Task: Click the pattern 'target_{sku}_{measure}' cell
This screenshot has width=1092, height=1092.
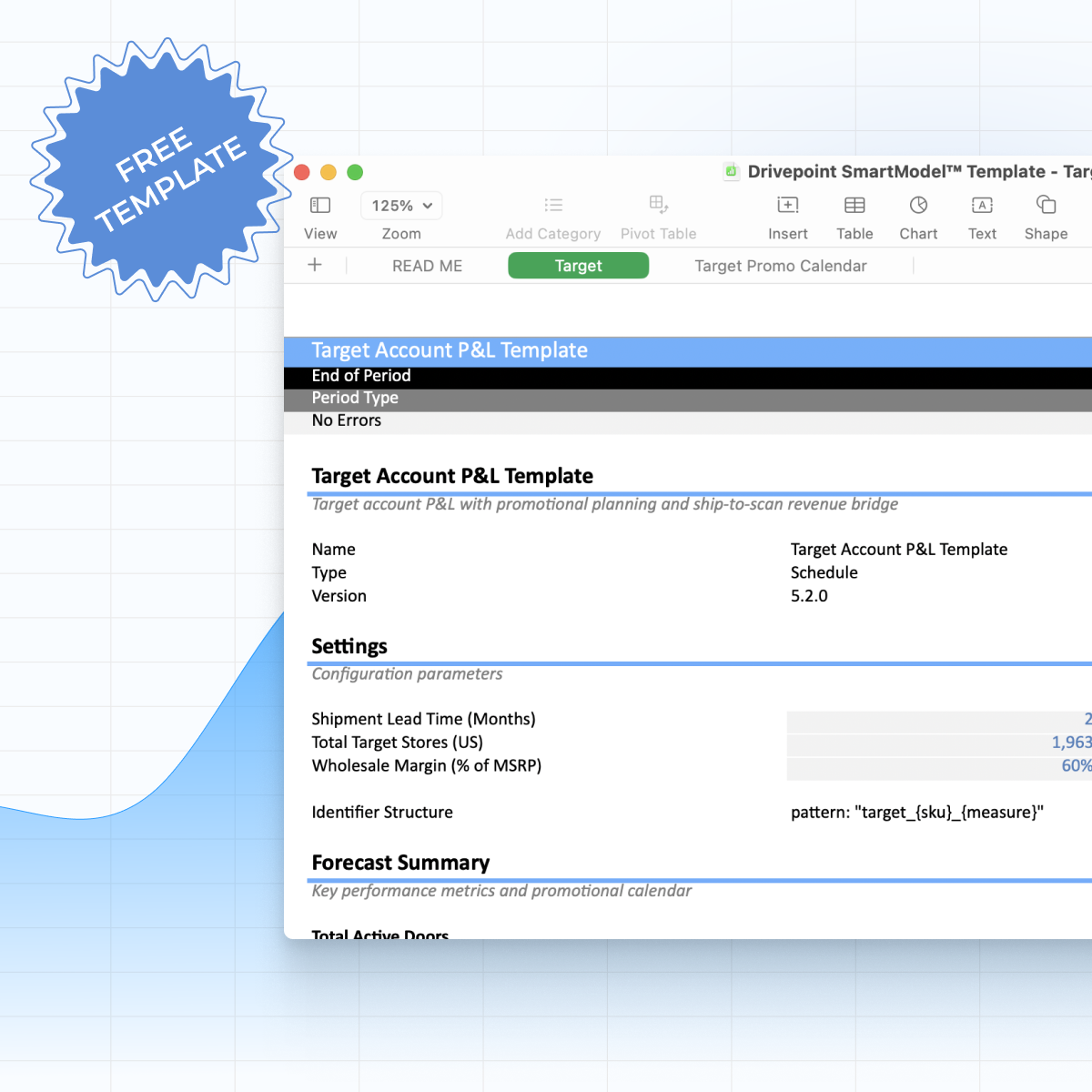Action: pyautogui.click(x=917, y=813)
